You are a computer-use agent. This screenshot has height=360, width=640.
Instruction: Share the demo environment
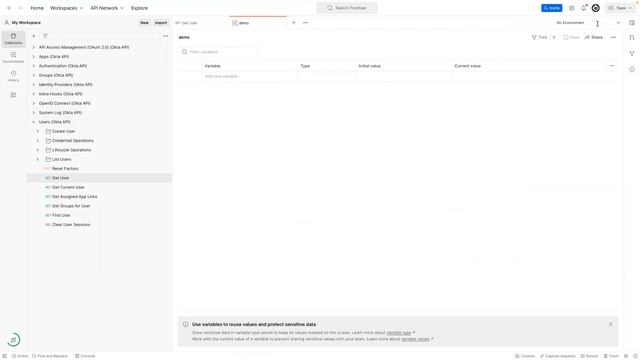coord(593,37)
